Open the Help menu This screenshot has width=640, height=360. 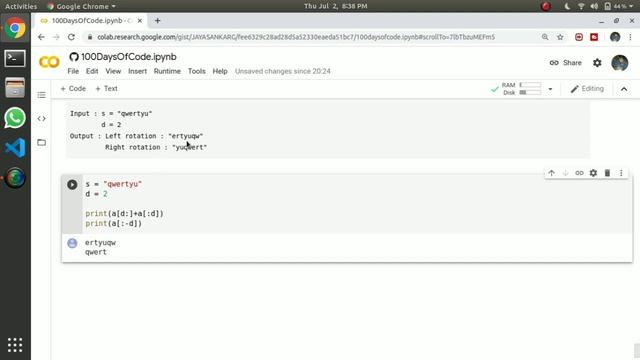[220, 71]
